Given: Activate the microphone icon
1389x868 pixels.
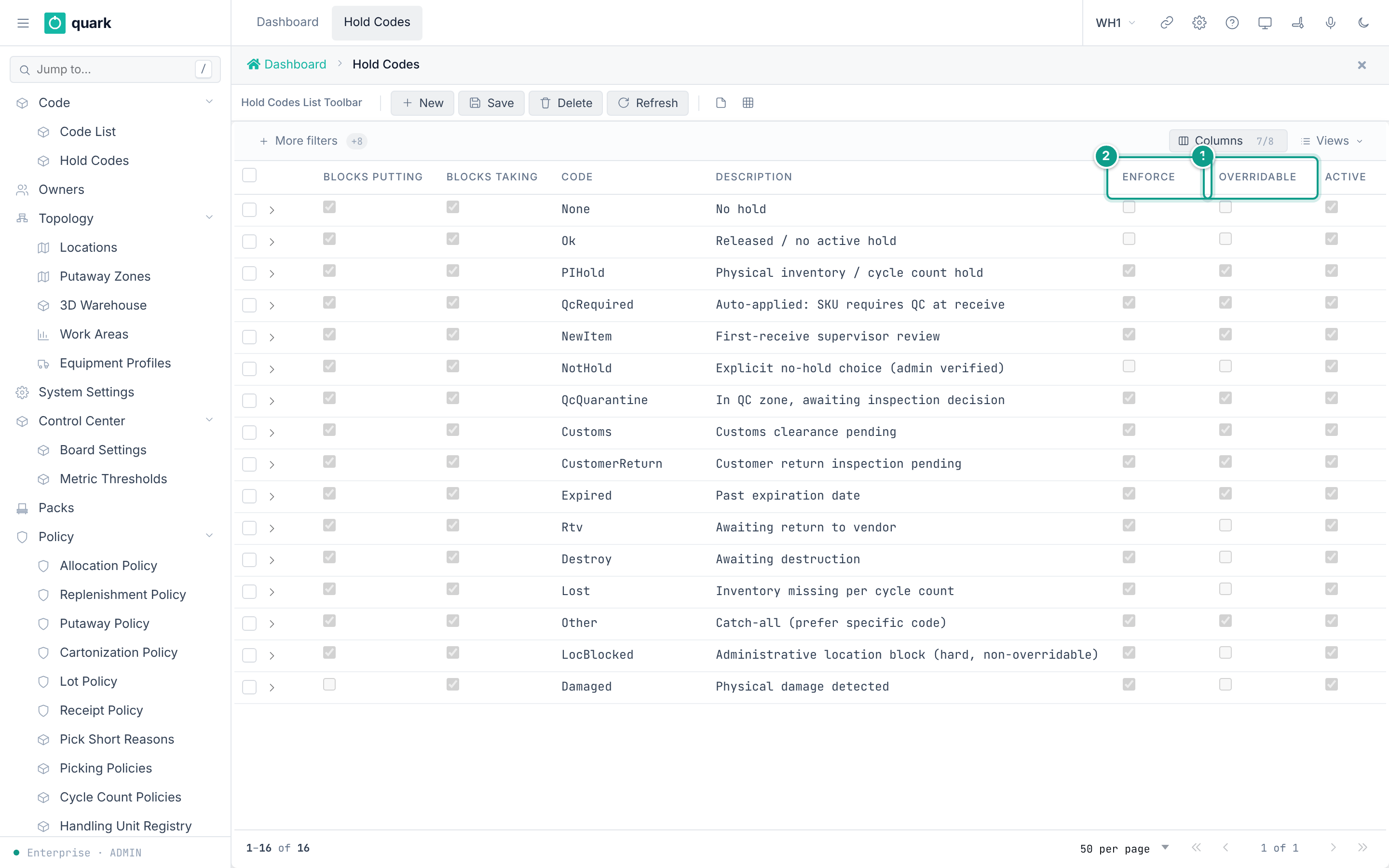Looking at the screenshot, I should pyautogui.click(x=1331, y=23).
